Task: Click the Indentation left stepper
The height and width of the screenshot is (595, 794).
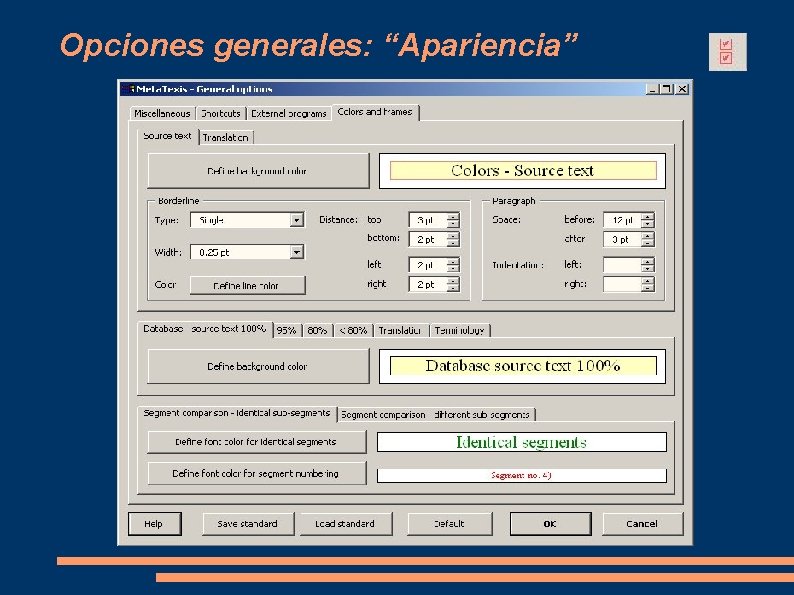Action: (648, 265)
